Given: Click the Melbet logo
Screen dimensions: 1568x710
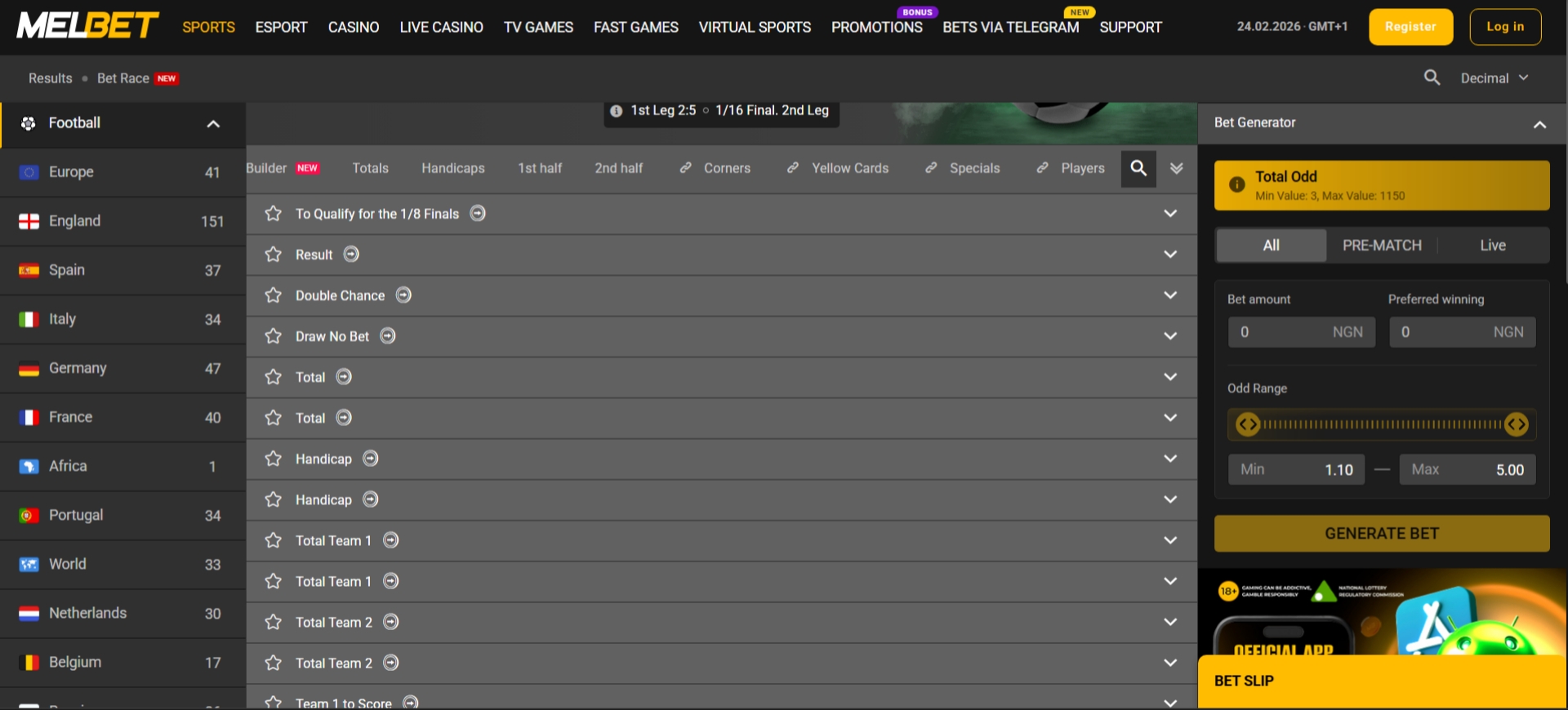Looking at the screenshot, I should tap(87, 25).
